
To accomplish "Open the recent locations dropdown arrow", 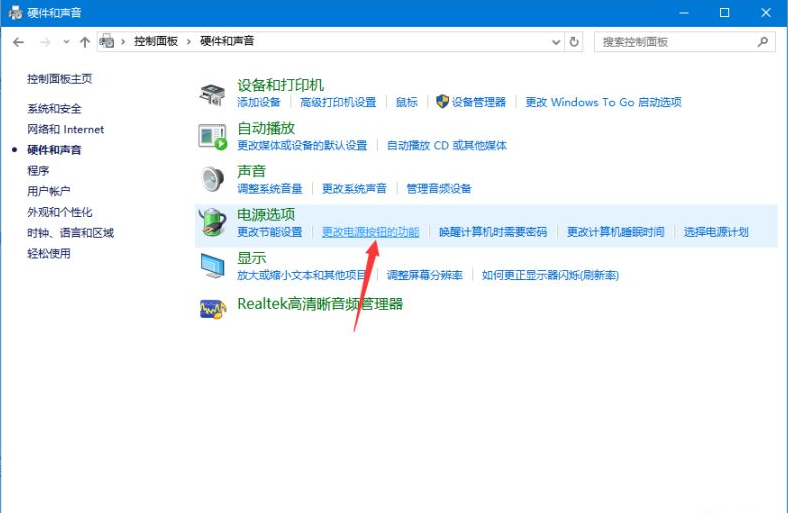I will pos(66,42).
